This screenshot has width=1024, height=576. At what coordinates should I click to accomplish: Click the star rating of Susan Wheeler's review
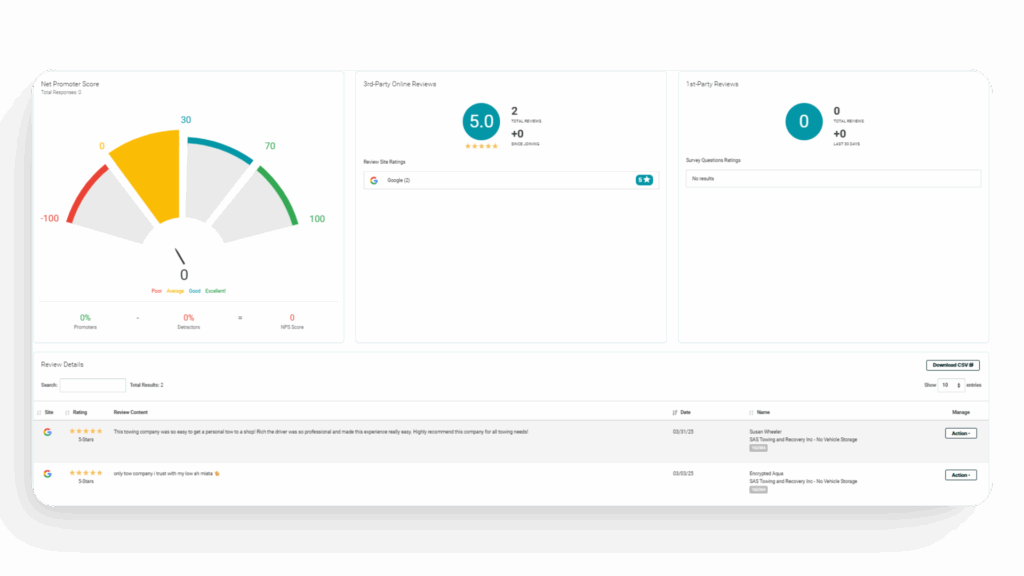86,431
